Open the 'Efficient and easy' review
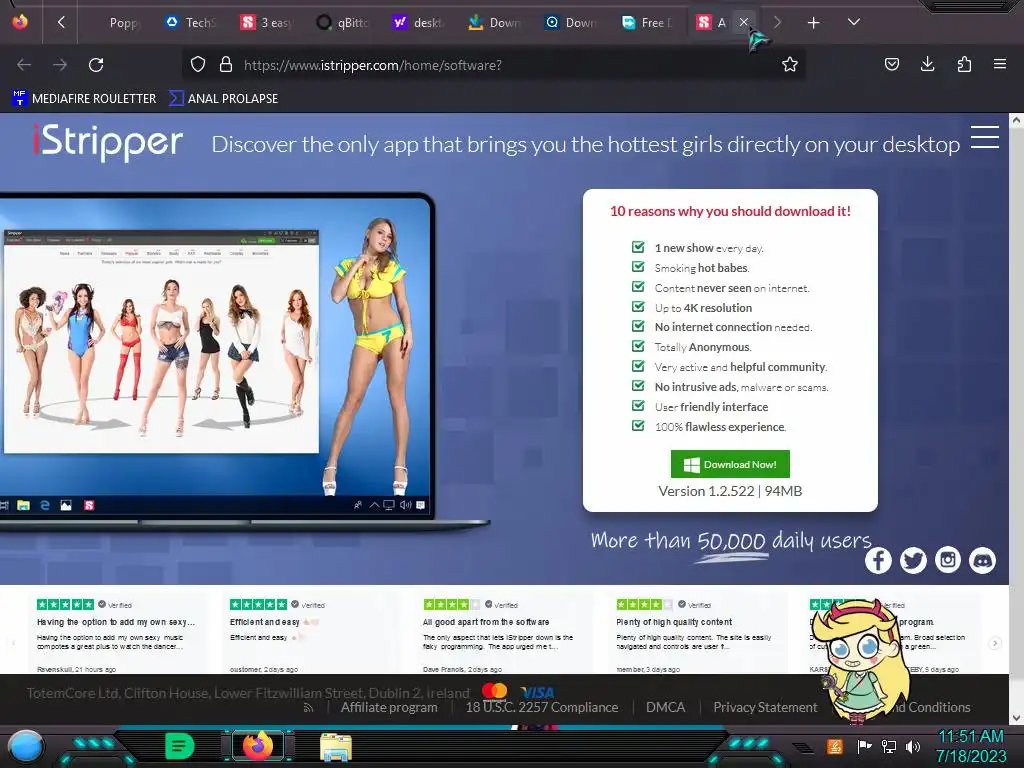The width and height of the screenshot is (1024, 768). point(308,634)
